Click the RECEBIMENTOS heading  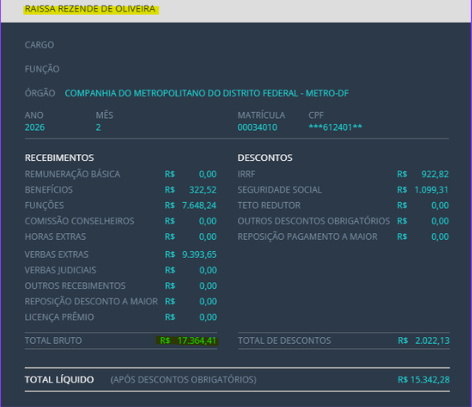(59, 158)
